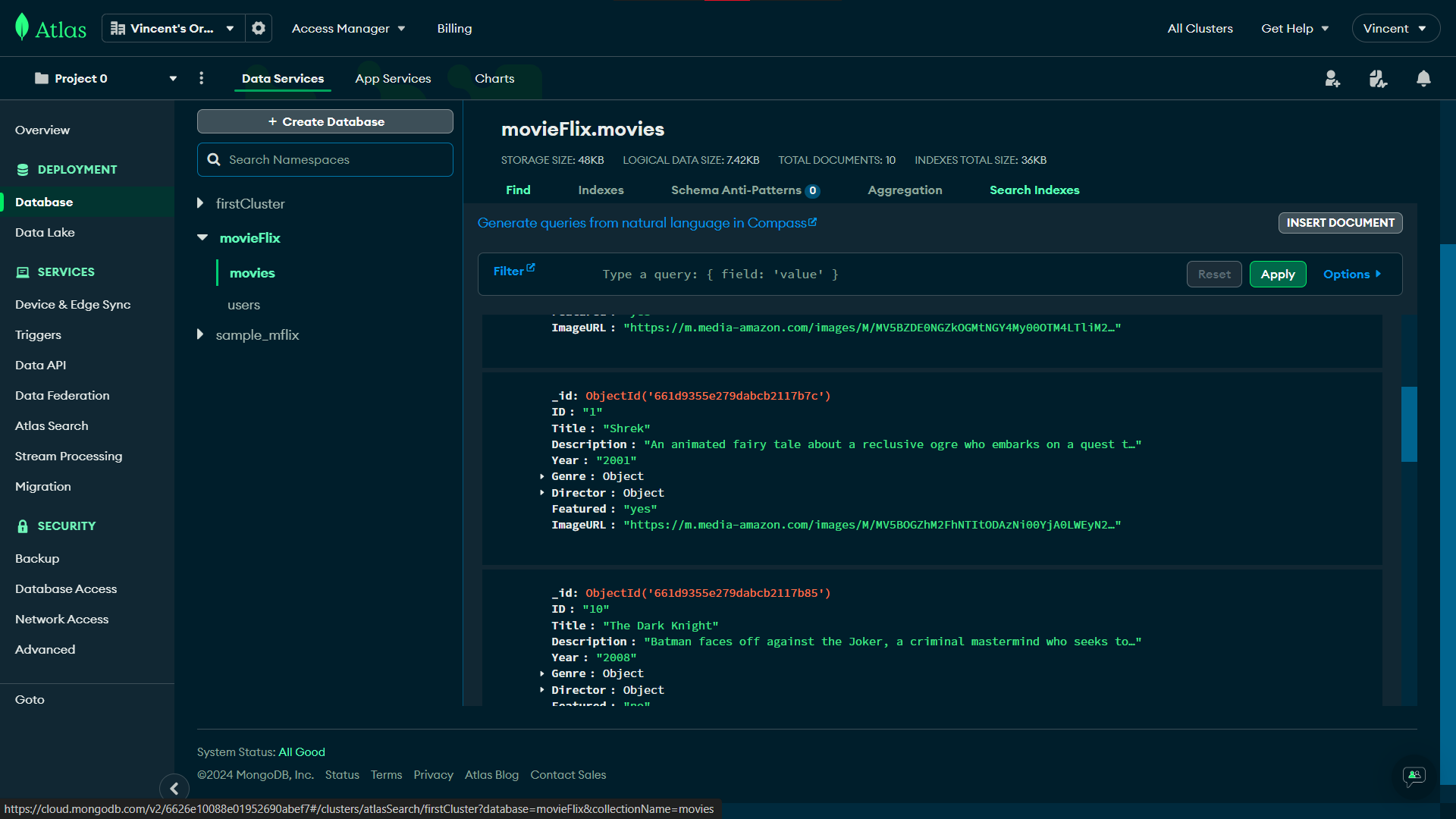Open Atlas Search in sidebar
This screenshot has height=819, width=1456.
(x=52, y=425)
